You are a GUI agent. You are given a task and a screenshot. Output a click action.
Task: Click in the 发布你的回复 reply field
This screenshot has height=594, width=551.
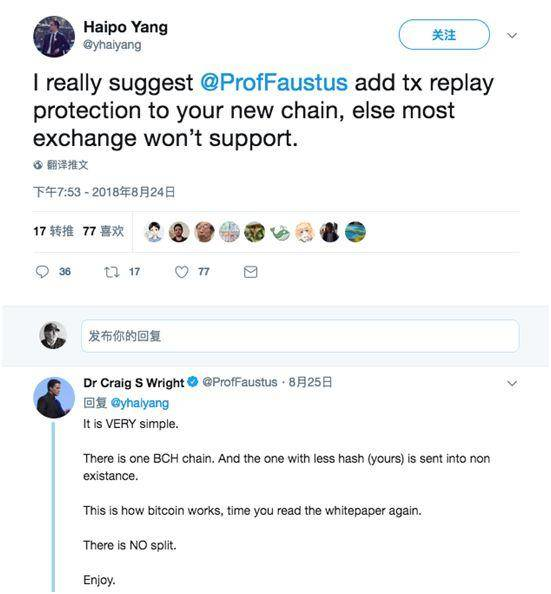point(300,336)
